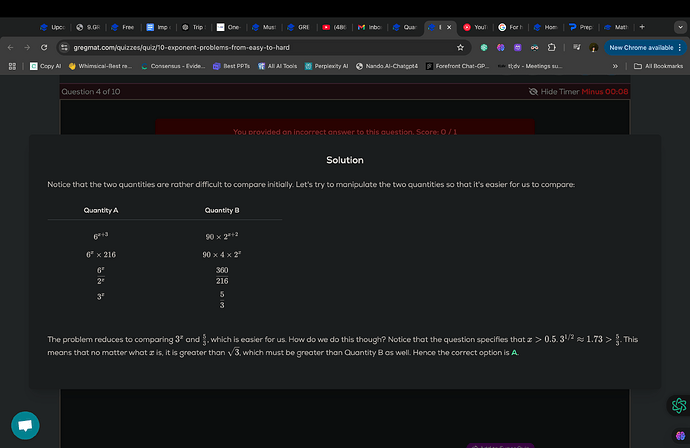Viewport: 690px width, 448px height.
Task: Show more bookmarks with the chevron
Action: 615,66
